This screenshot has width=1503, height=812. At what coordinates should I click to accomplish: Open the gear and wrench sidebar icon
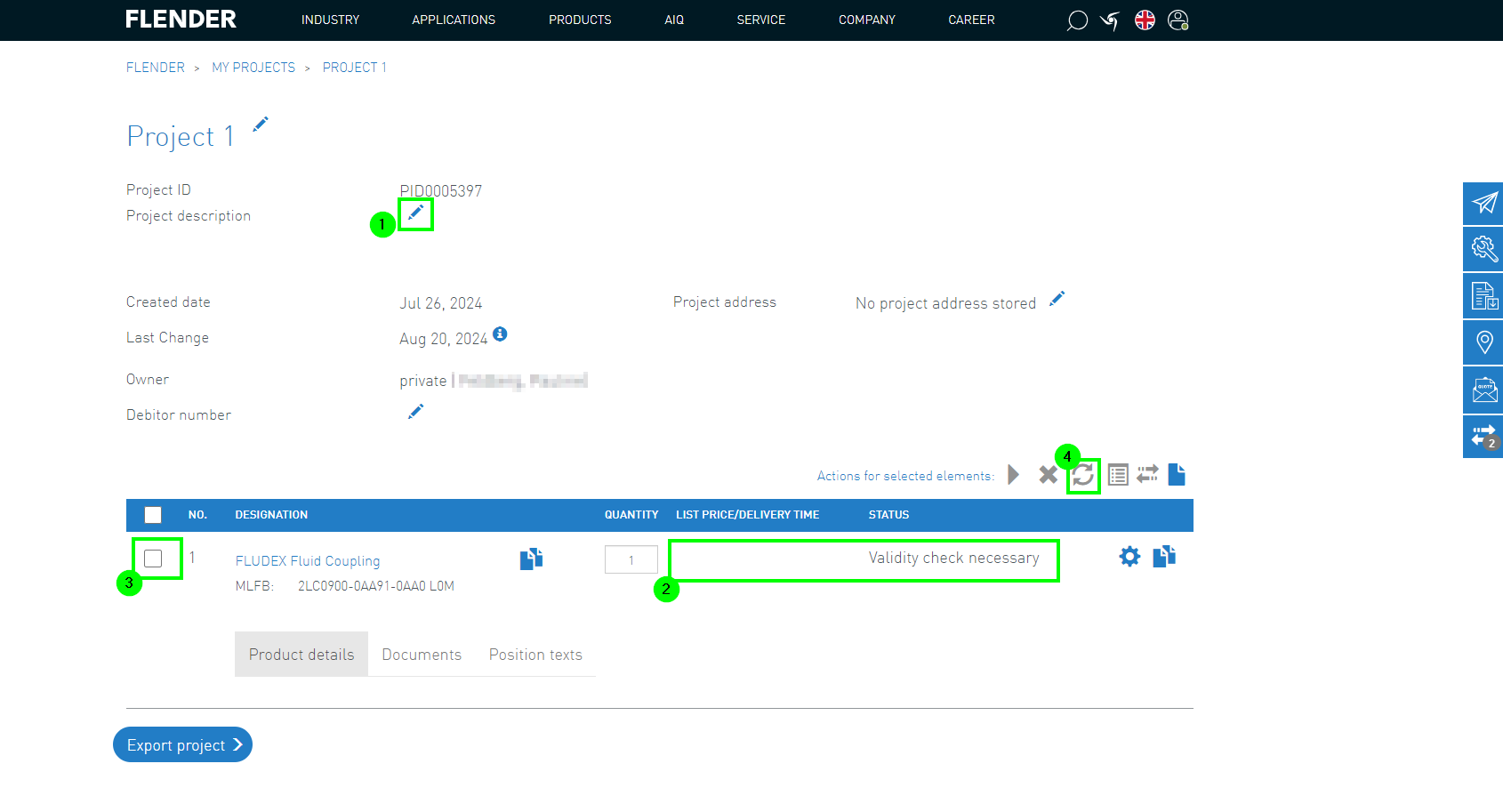coord(1483,249)
